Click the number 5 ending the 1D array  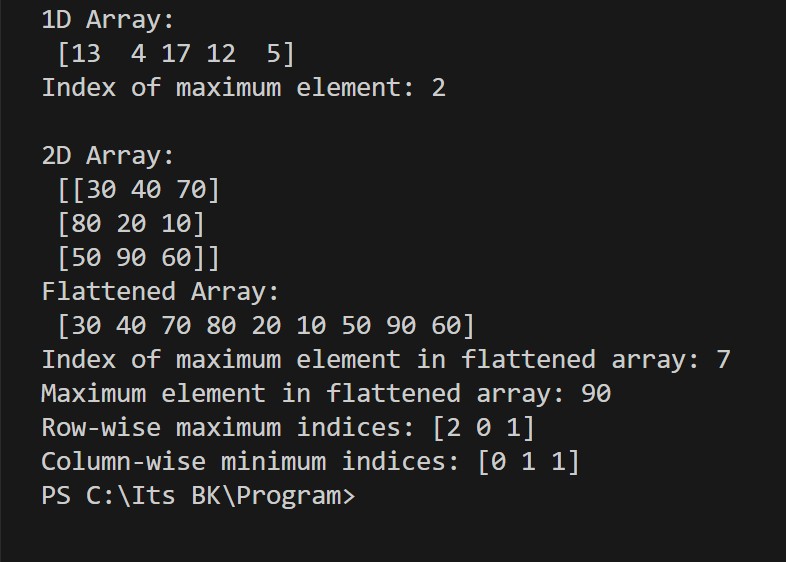tap(273, 53)
